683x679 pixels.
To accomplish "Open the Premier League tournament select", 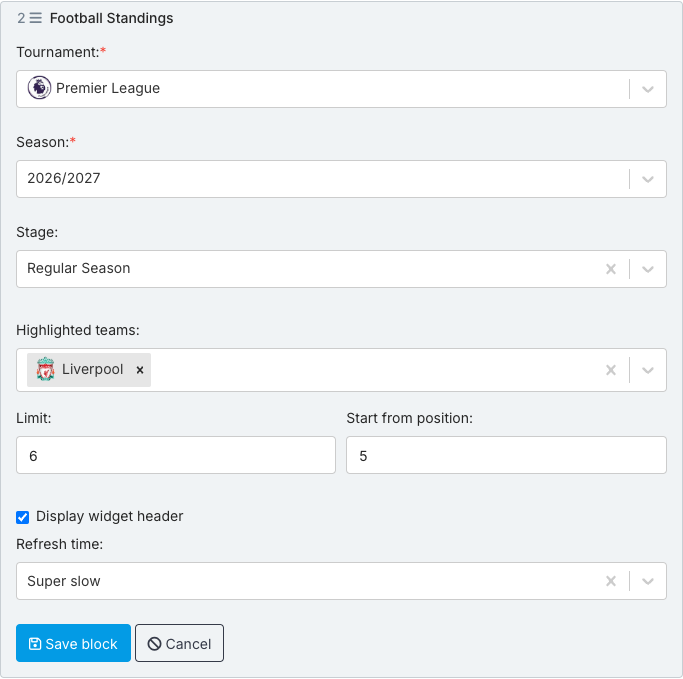I will click(341, 89).
